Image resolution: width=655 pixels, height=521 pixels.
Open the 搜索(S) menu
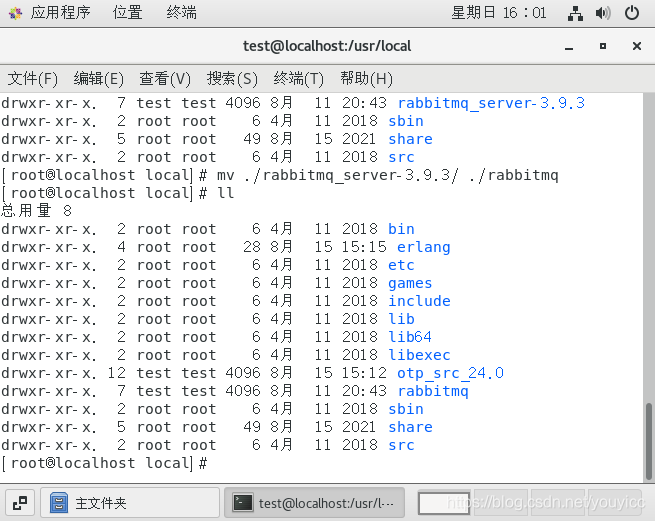pyautogui.click(x=232, y=79)
